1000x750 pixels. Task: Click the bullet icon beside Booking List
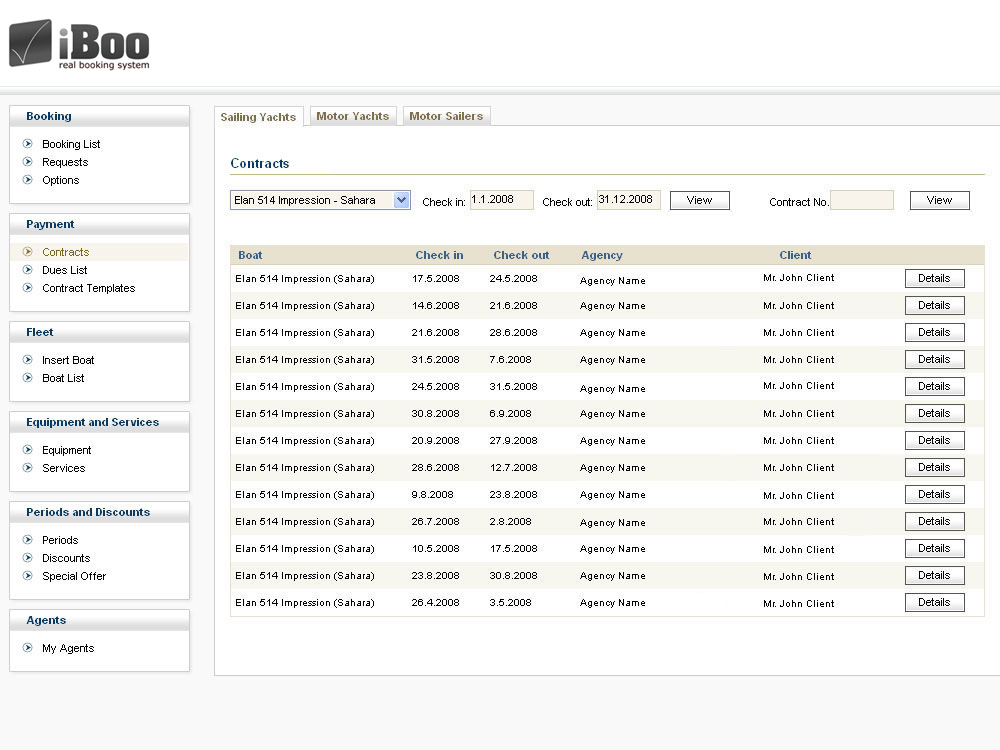tap(28, 144)
